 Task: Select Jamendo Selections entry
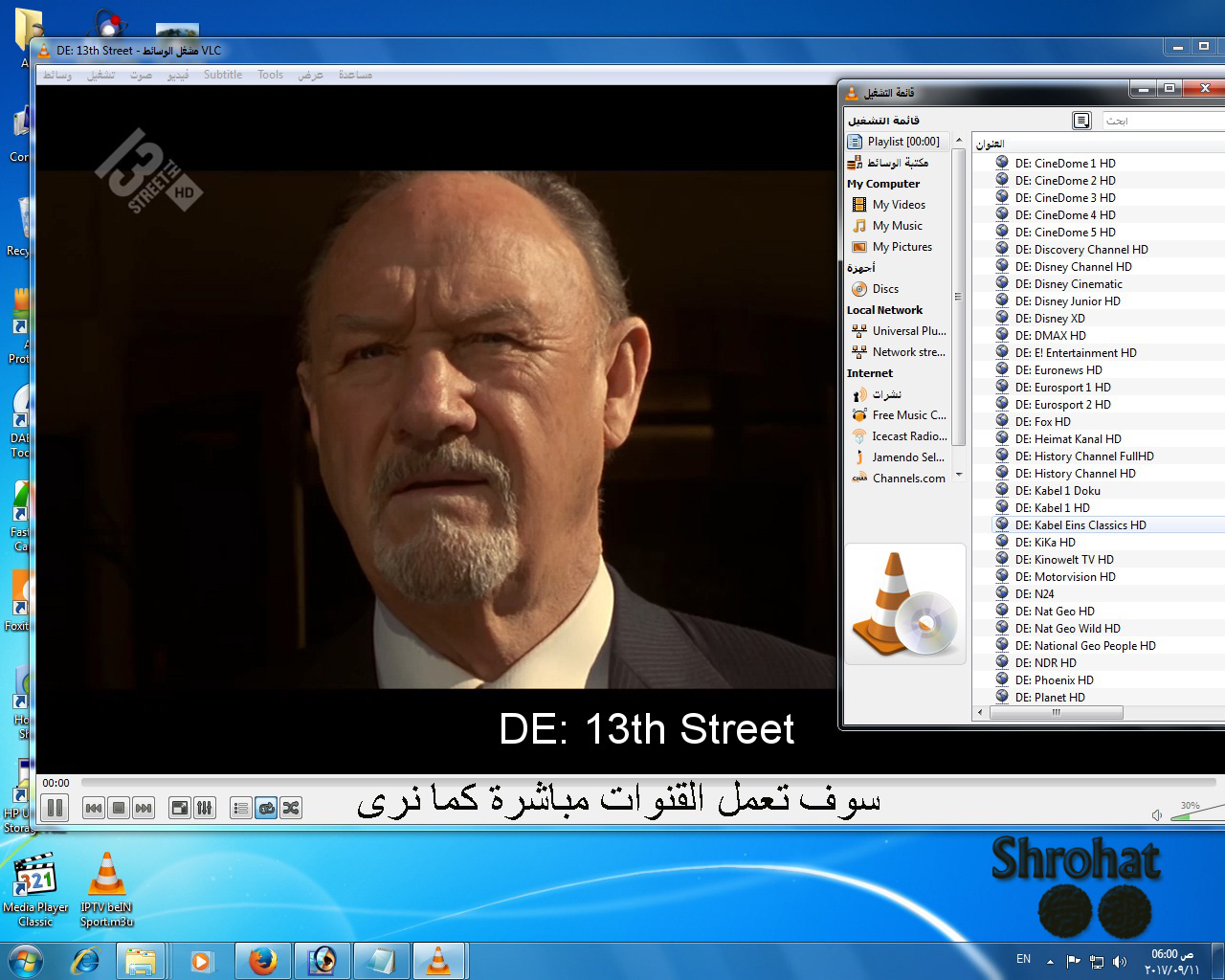[898, 457]
